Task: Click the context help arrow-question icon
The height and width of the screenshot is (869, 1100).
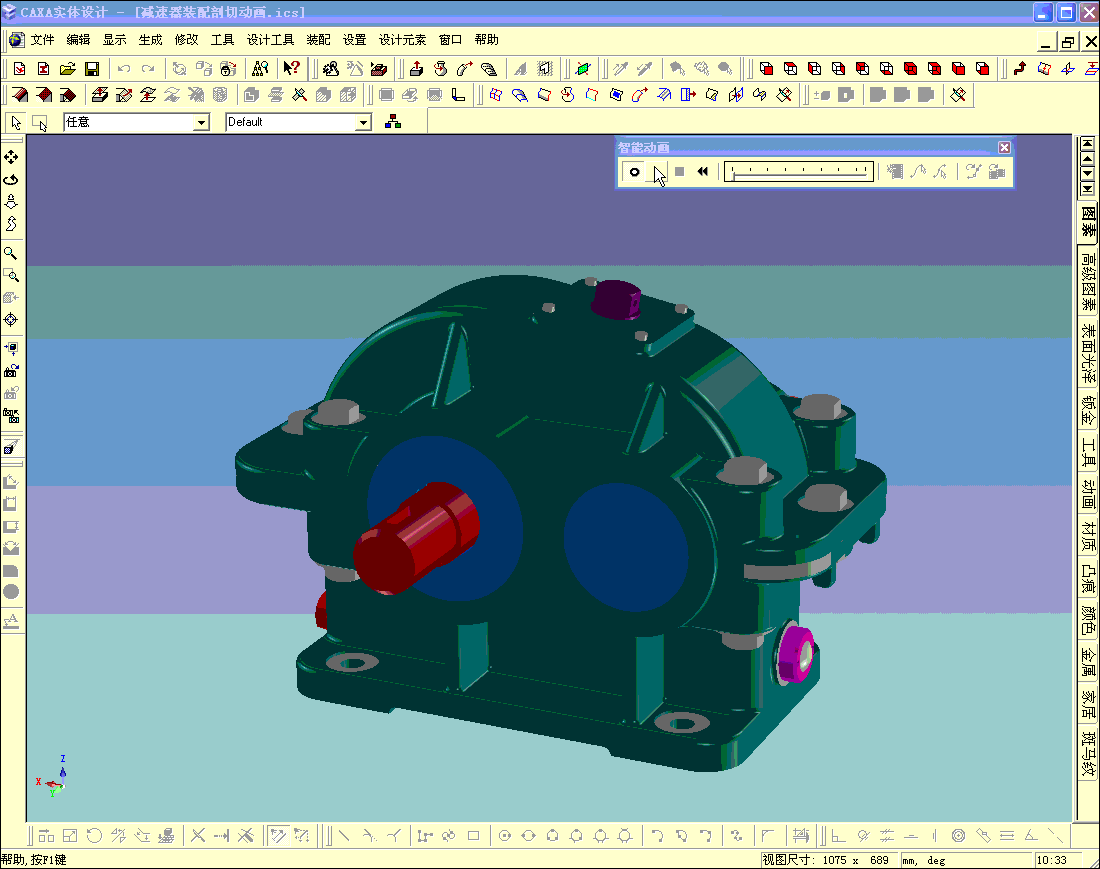Action: [291, 69]
